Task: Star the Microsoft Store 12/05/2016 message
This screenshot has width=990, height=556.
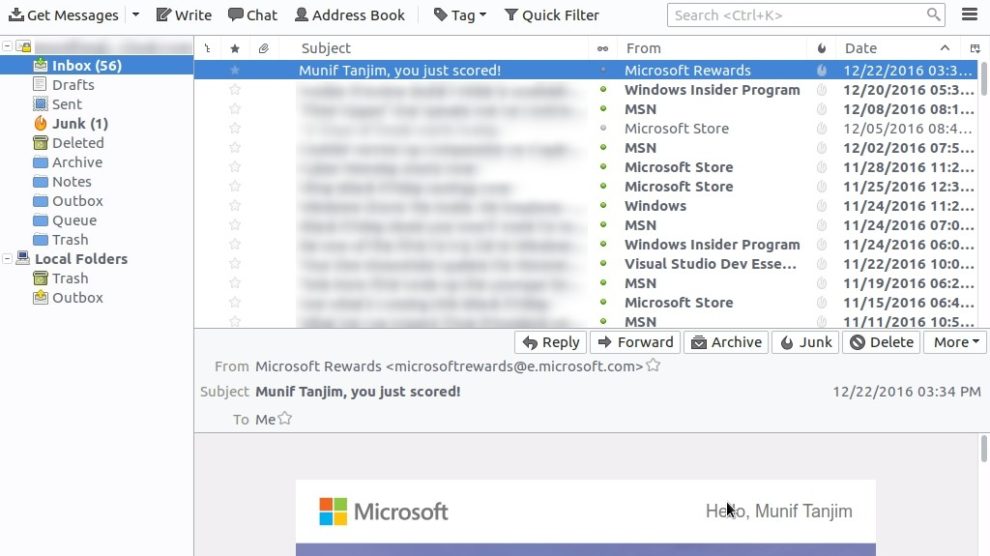Action: point(235,128)
